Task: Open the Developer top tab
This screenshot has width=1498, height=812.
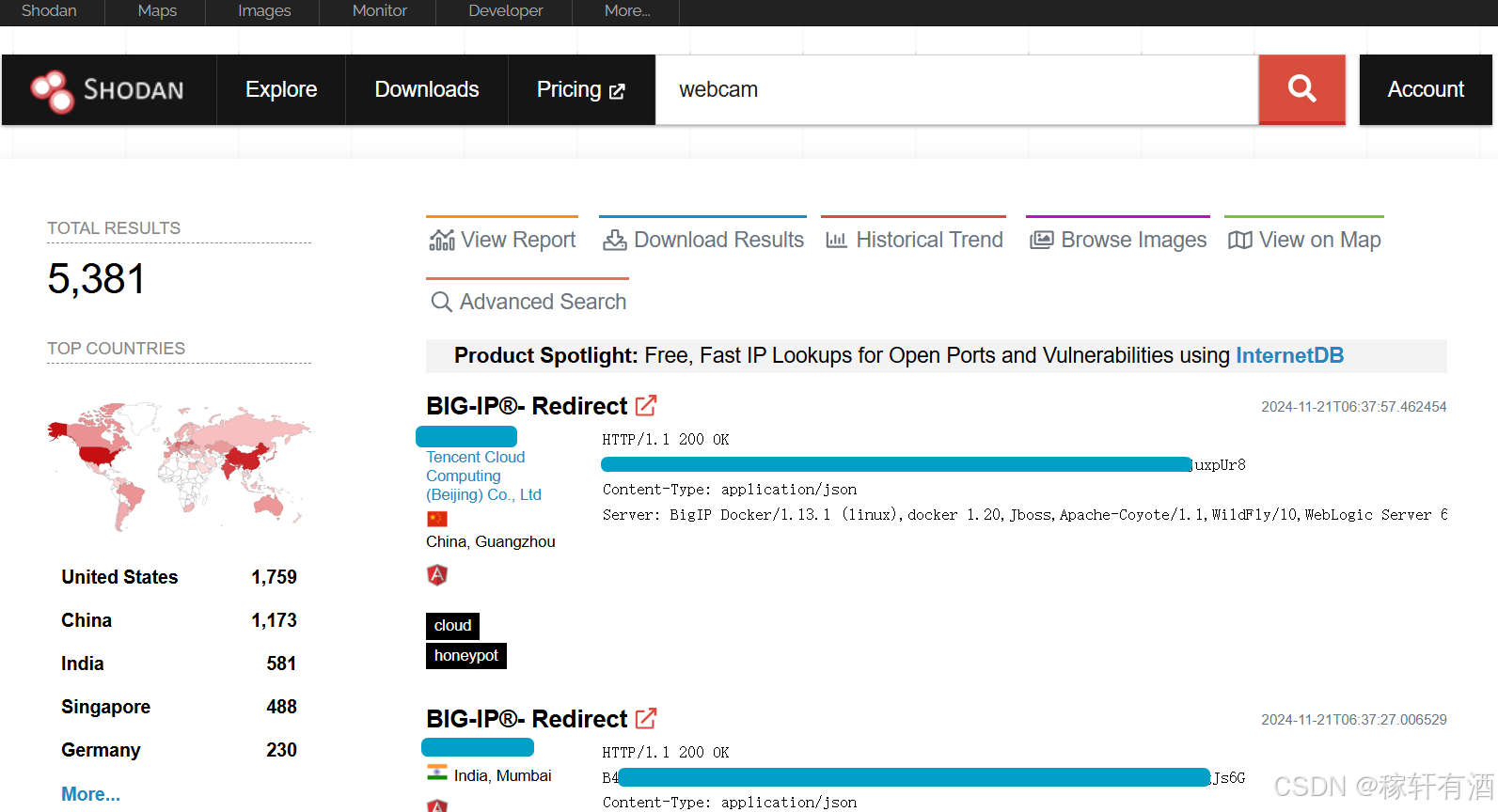Action: [x=506, y=11]
